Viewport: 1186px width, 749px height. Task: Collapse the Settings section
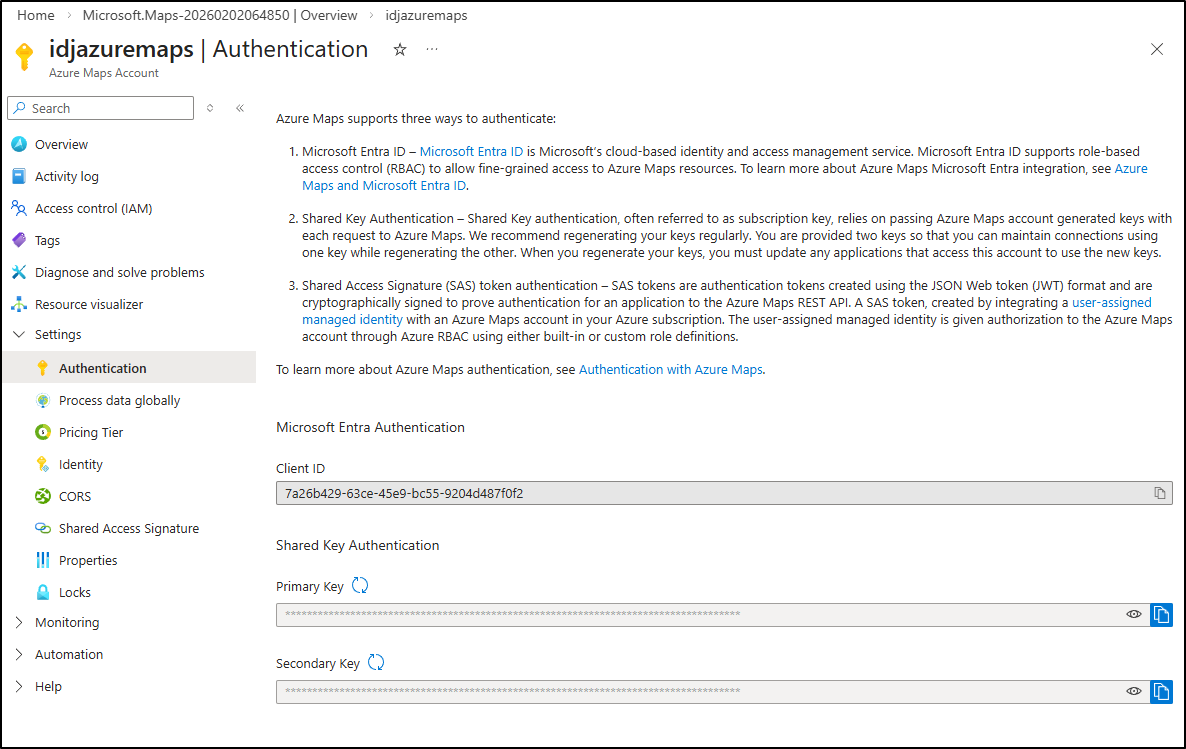19,335
